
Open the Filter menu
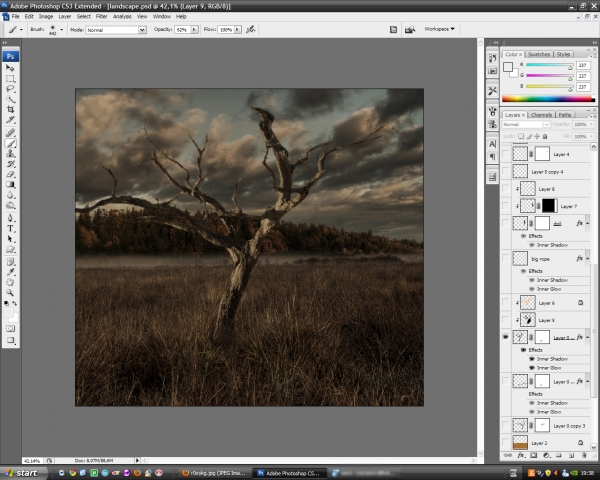101,16
